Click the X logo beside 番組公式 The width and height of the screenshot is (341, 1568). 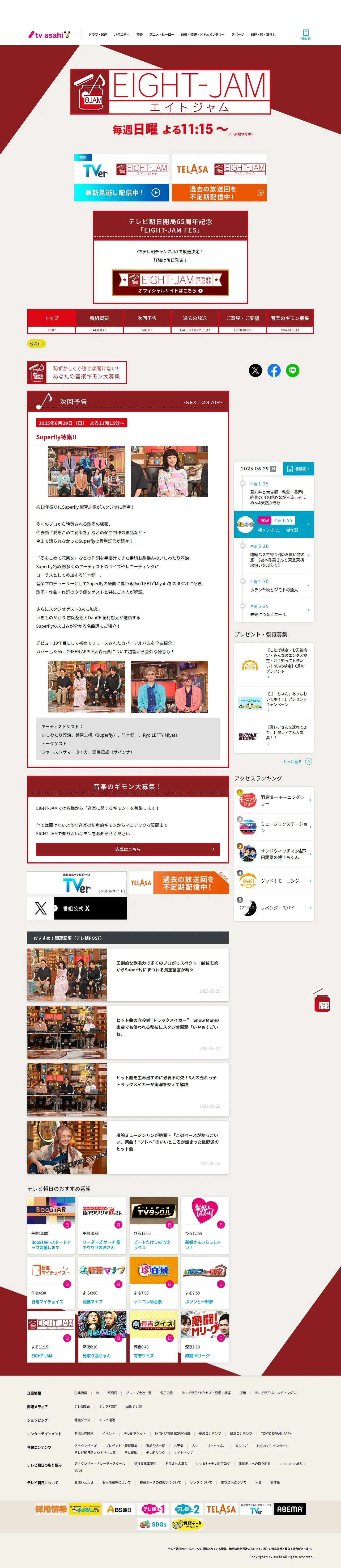tap(41, 908)
